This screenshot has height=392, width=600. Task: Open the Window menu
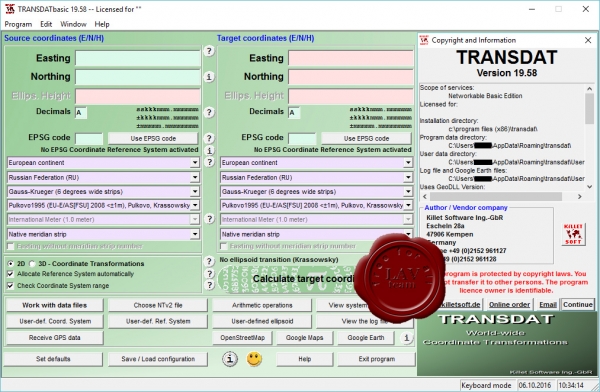73,24
